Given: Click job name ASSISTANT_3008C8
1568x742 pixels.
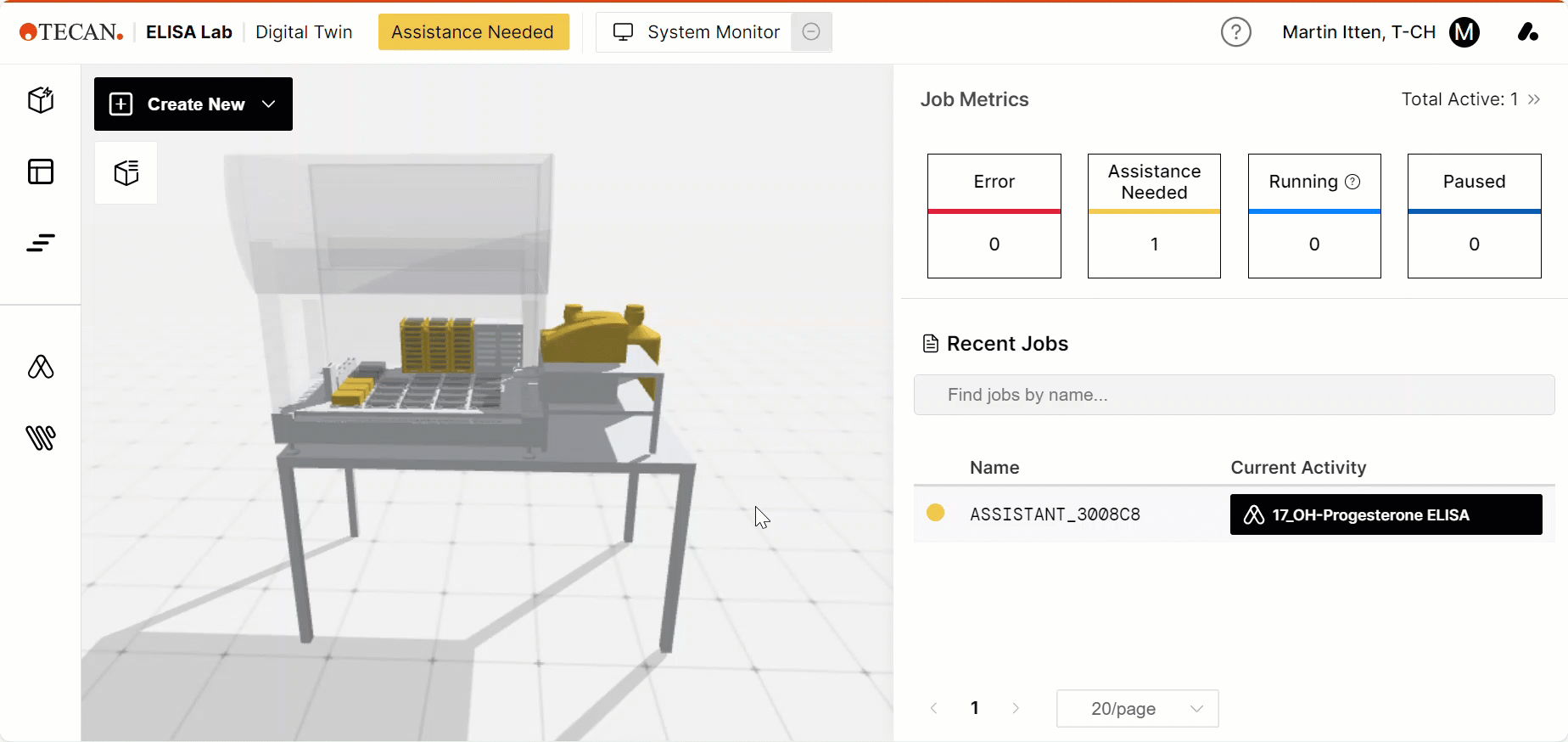Looking at the screenshot, I should tap(1055, 514).
